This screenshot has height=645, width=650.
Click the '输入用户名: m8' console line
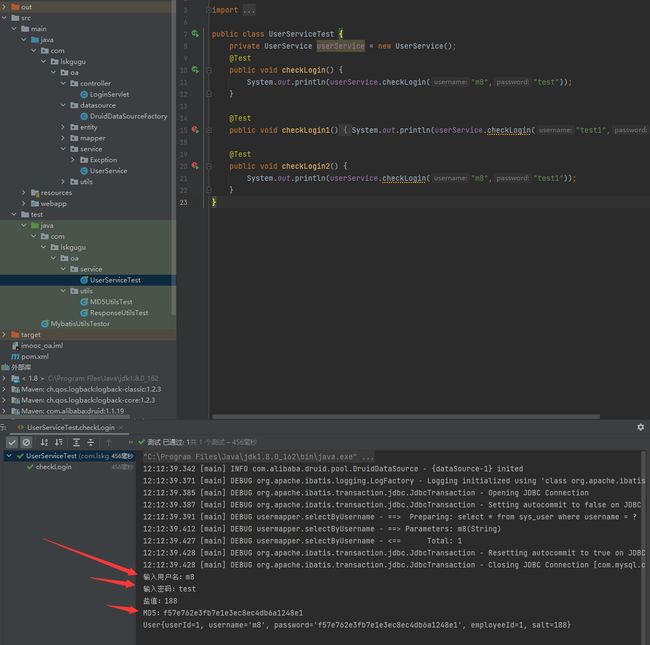tap(169, 577)
